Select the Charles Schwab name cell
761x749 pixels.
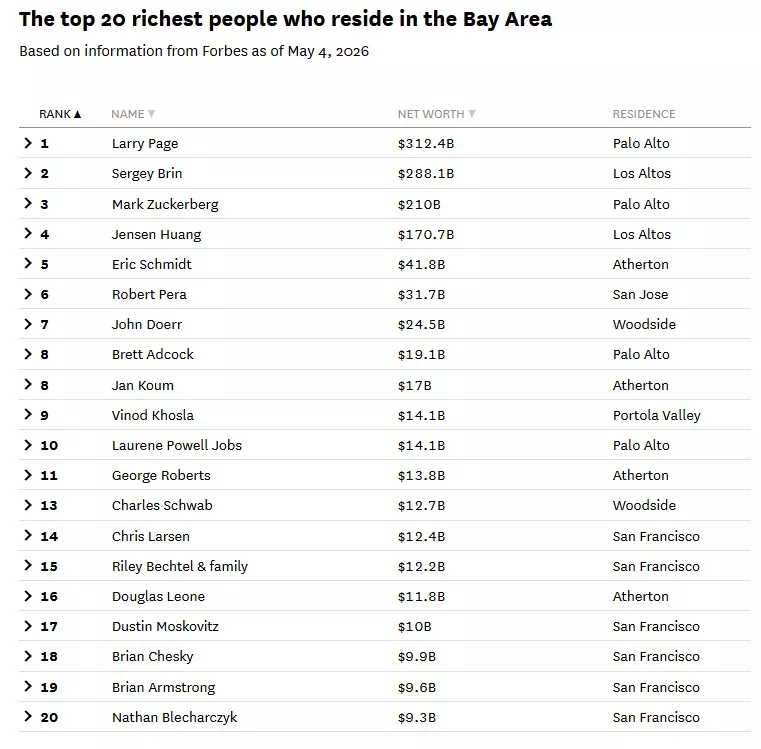(162, 505)
